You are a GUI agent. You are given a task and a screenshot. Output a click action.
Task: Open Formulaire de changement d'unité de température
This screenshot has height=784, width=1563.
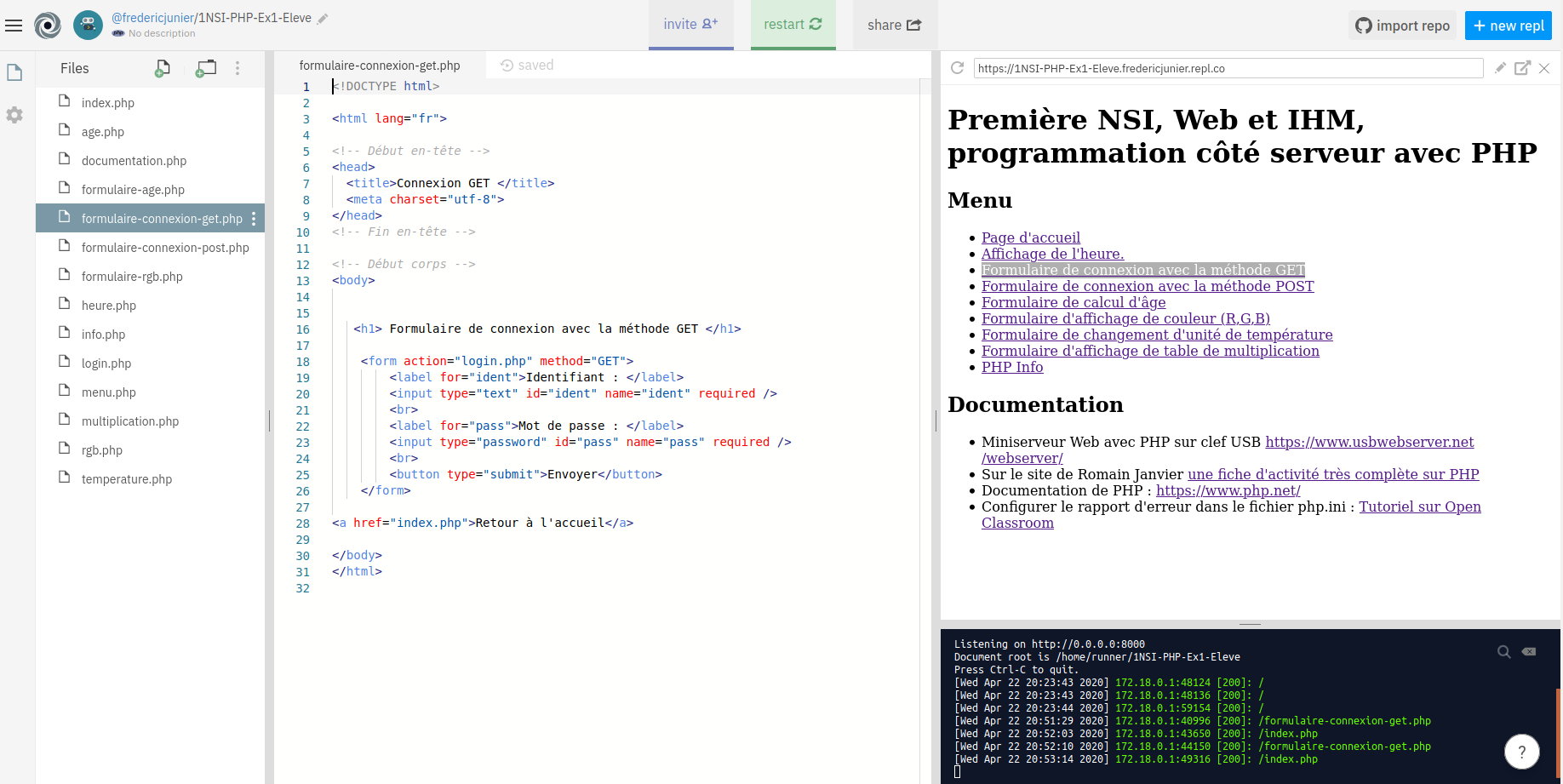[x=1157, y=335]
